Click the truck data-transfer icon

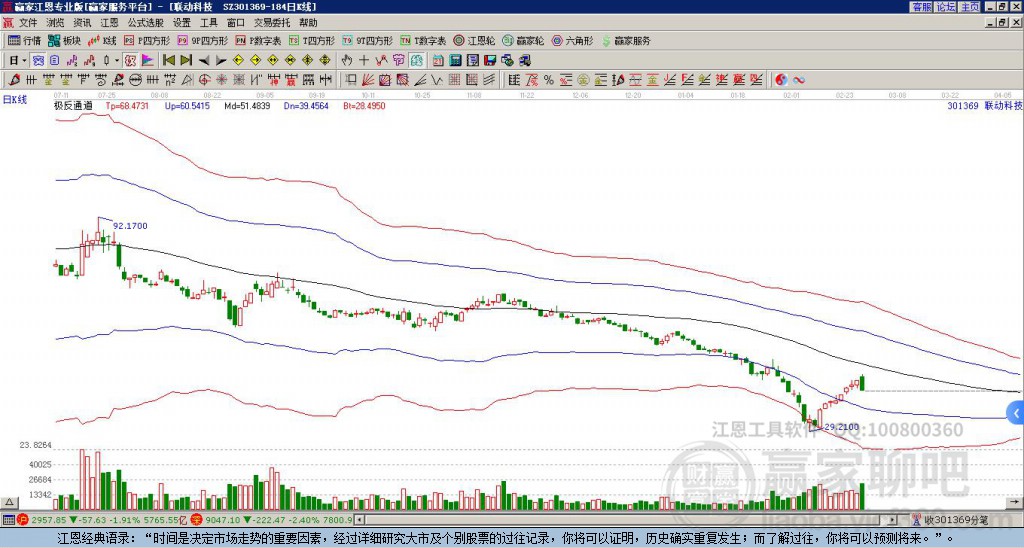click(x=524, y=61)
